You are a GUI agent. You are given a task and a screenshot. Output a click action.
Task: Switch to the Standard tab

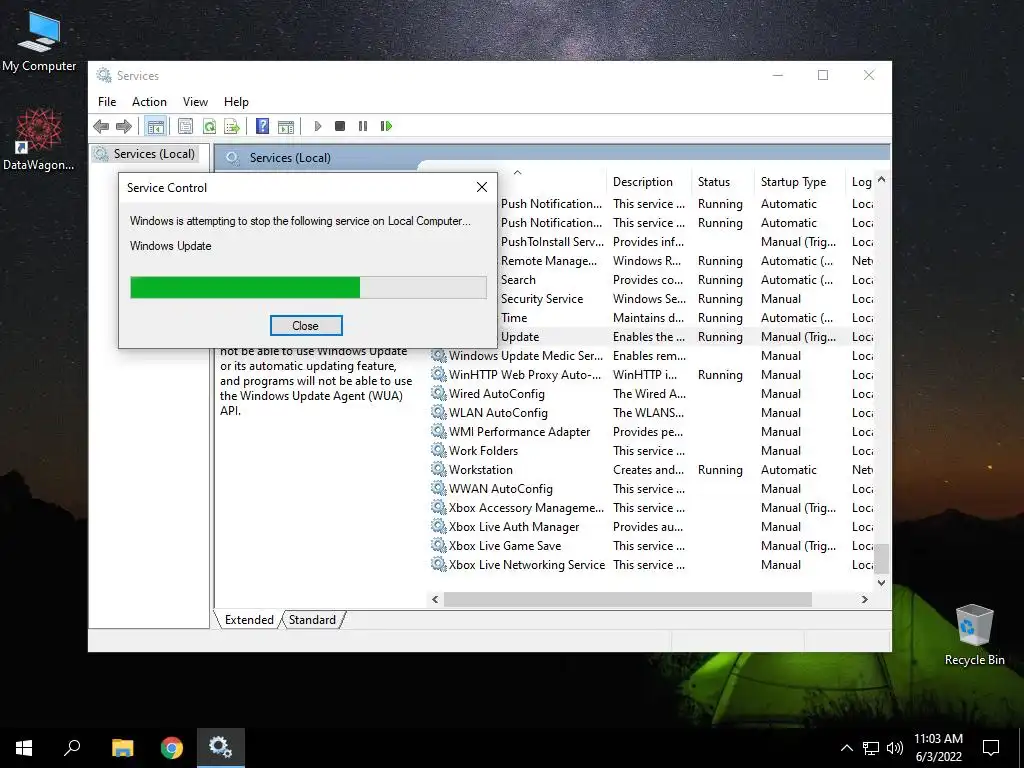pos(312,620)
